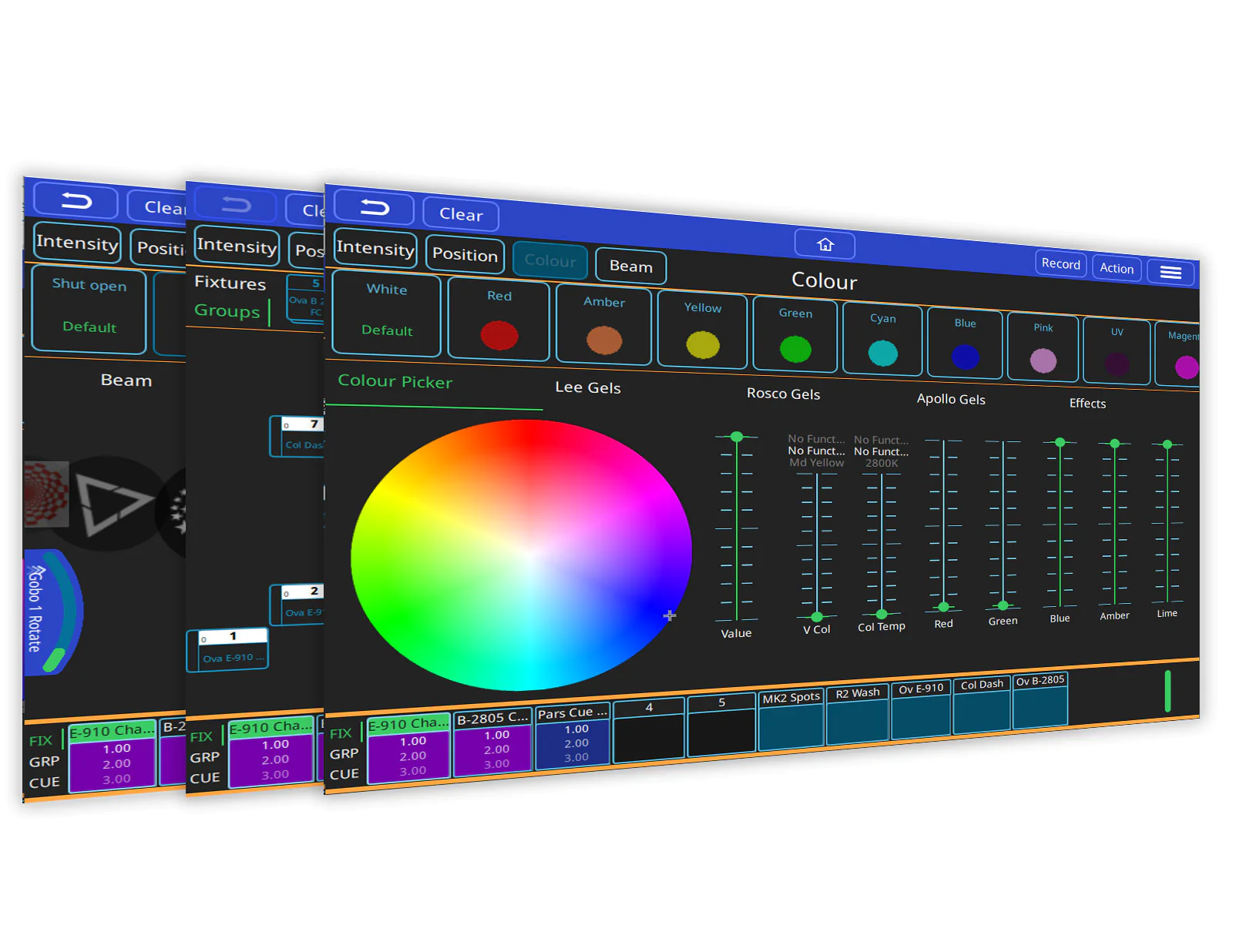Click the Lime channel slider
The image size is (1233, 952).
(x=1167, y=523)
